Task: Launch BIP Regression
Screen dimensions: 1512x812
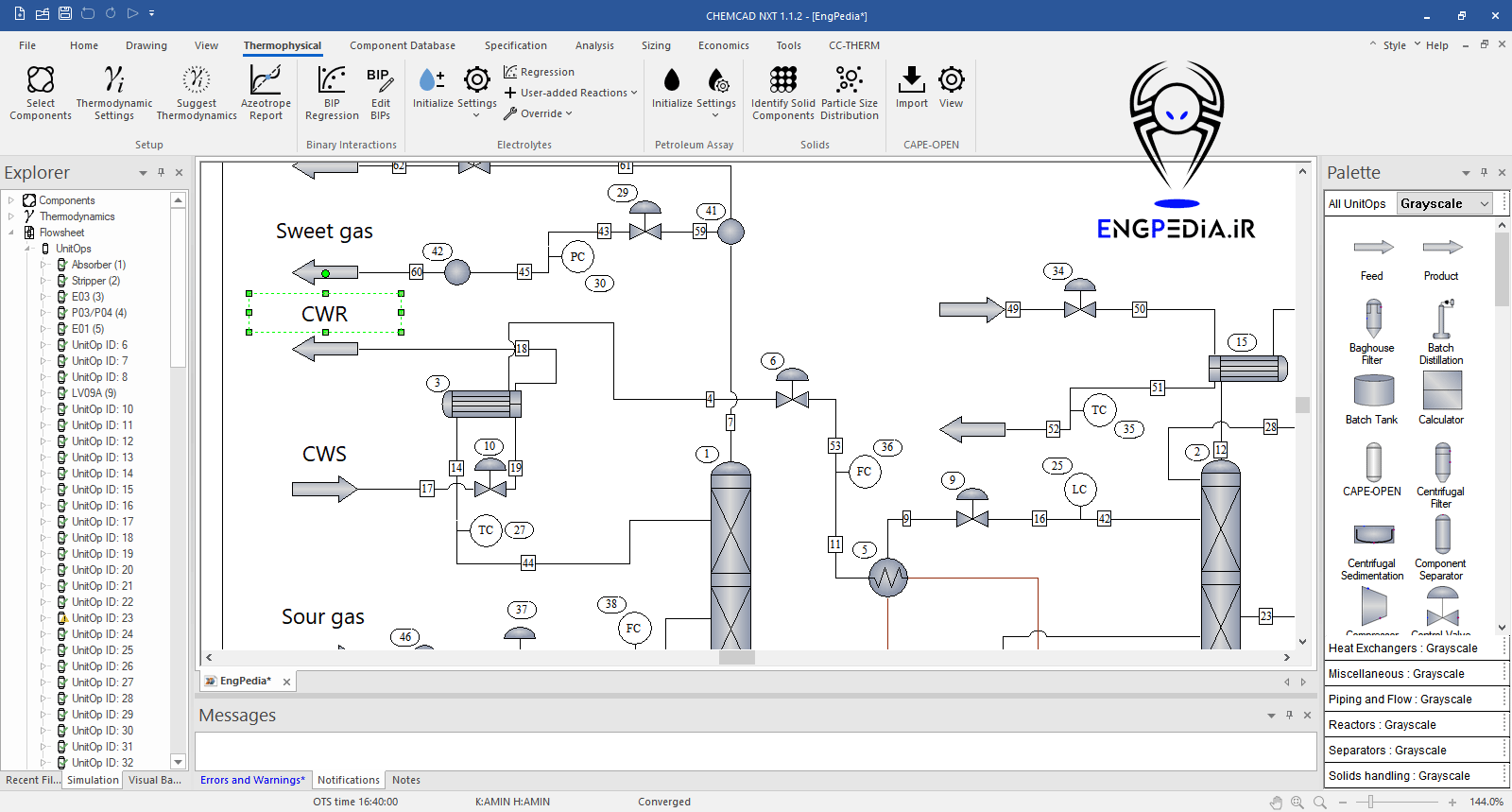Action: click(332, 93)
